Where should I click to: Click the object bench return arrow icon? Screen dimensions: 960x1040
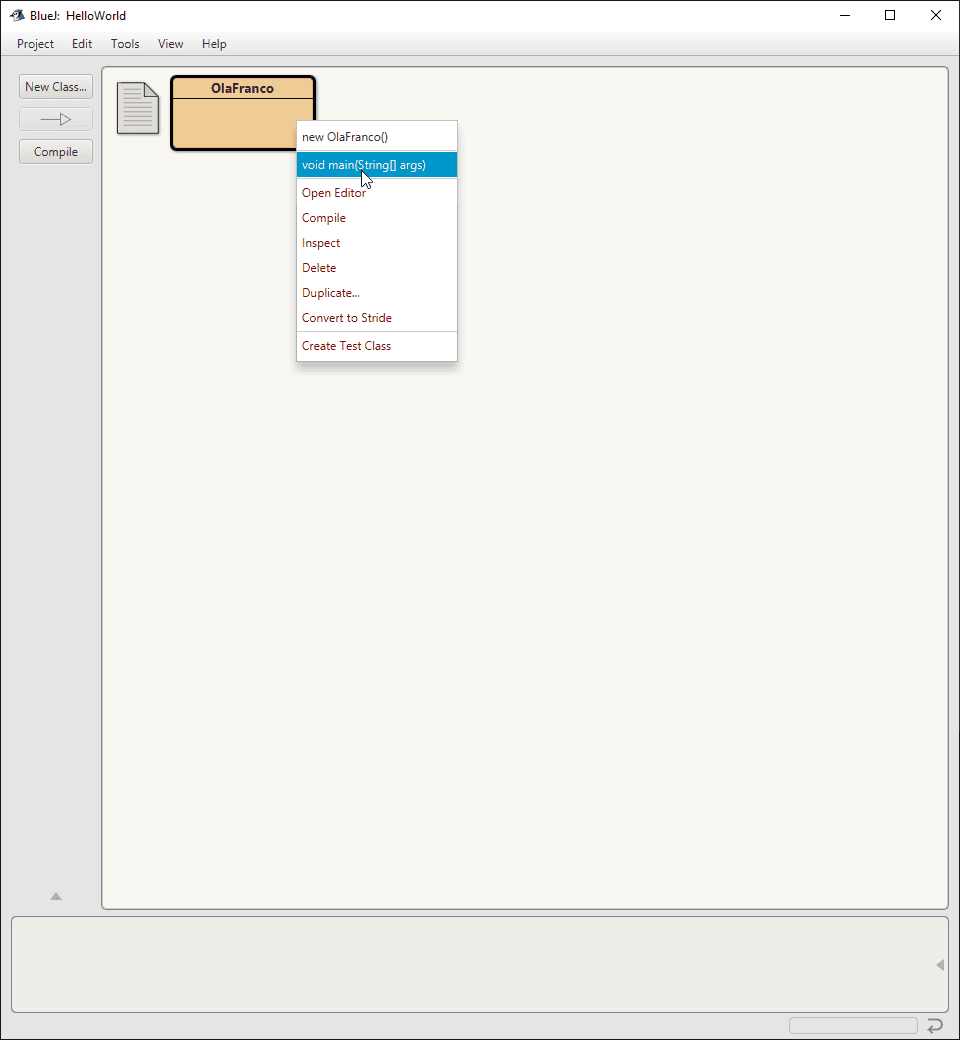click(x=935, y=1025)
